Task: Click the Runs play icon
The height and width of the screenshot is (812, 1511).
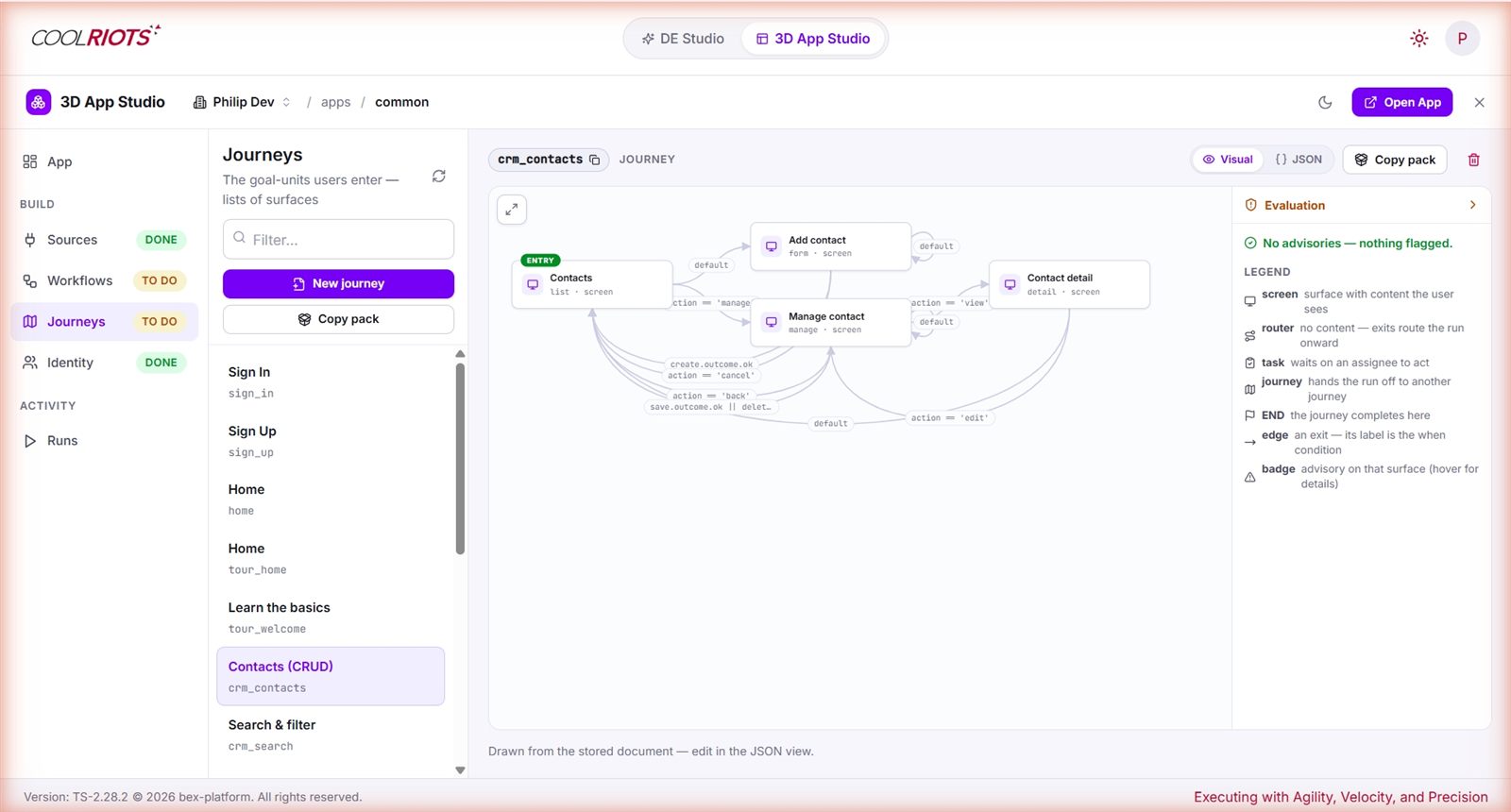Action: (30, 441)
